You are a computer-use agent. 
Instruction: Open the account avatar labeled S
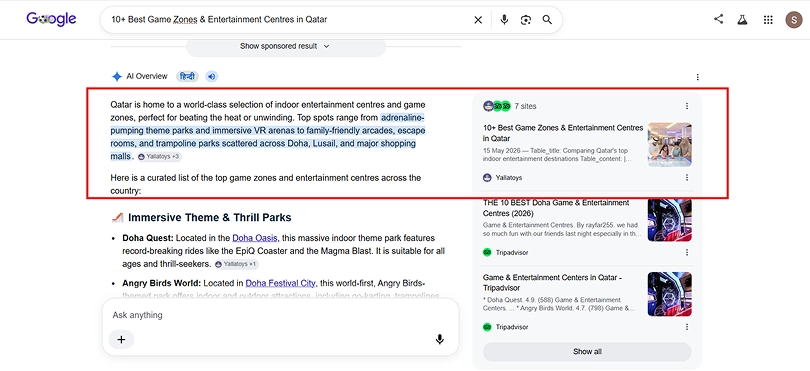click(793, 20)
